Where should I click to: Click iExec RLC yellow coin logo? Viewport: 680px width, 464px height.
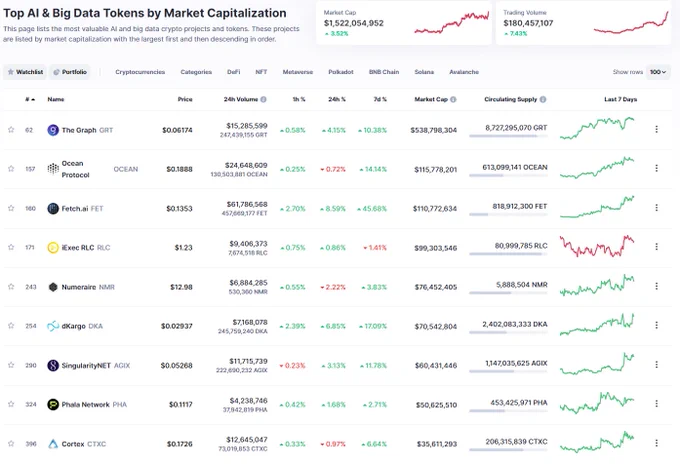click(x=53, y=248)
